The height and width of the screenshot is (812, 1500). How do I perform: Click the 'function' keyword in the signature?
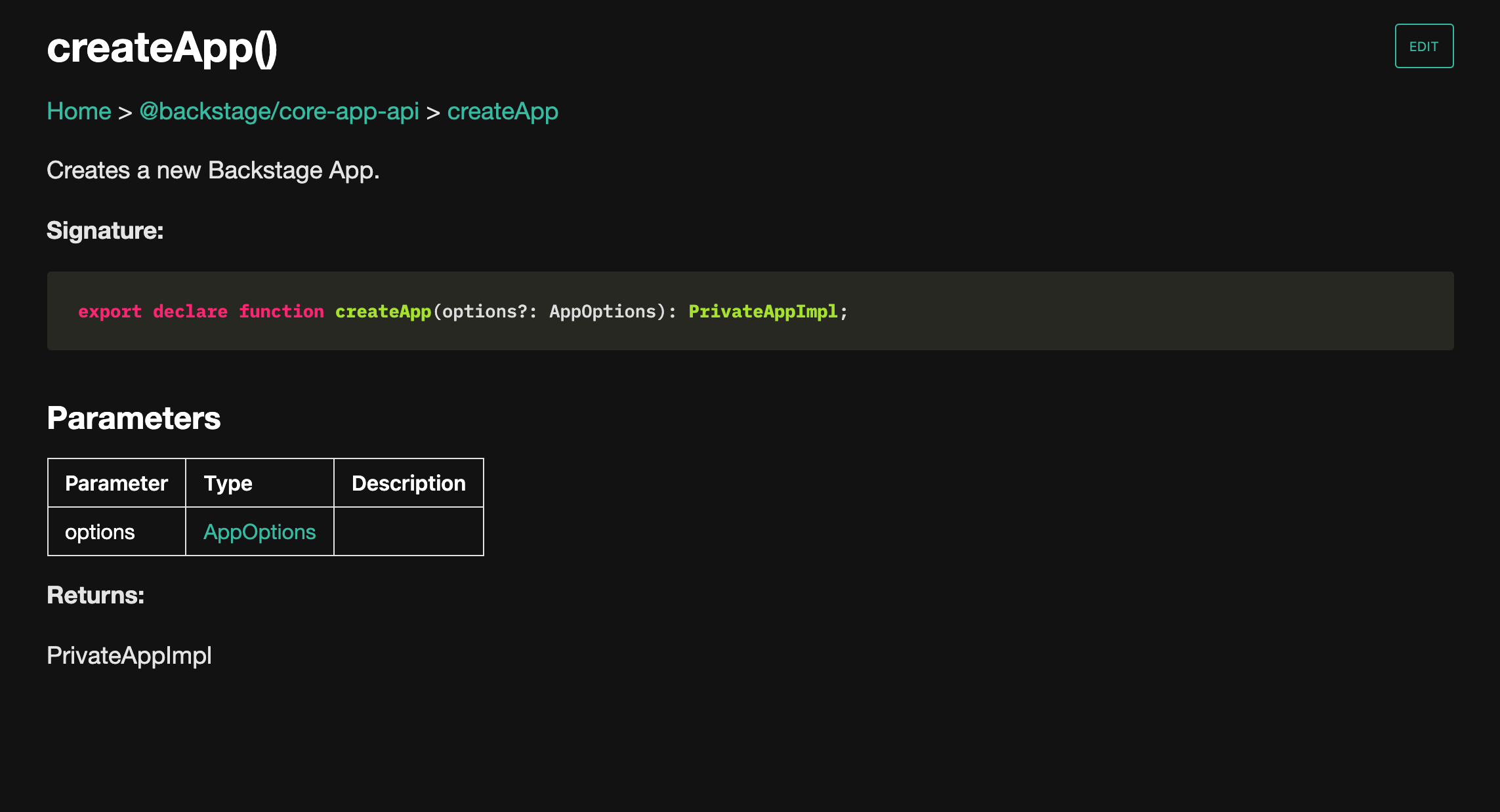click(x=281, y=312)
